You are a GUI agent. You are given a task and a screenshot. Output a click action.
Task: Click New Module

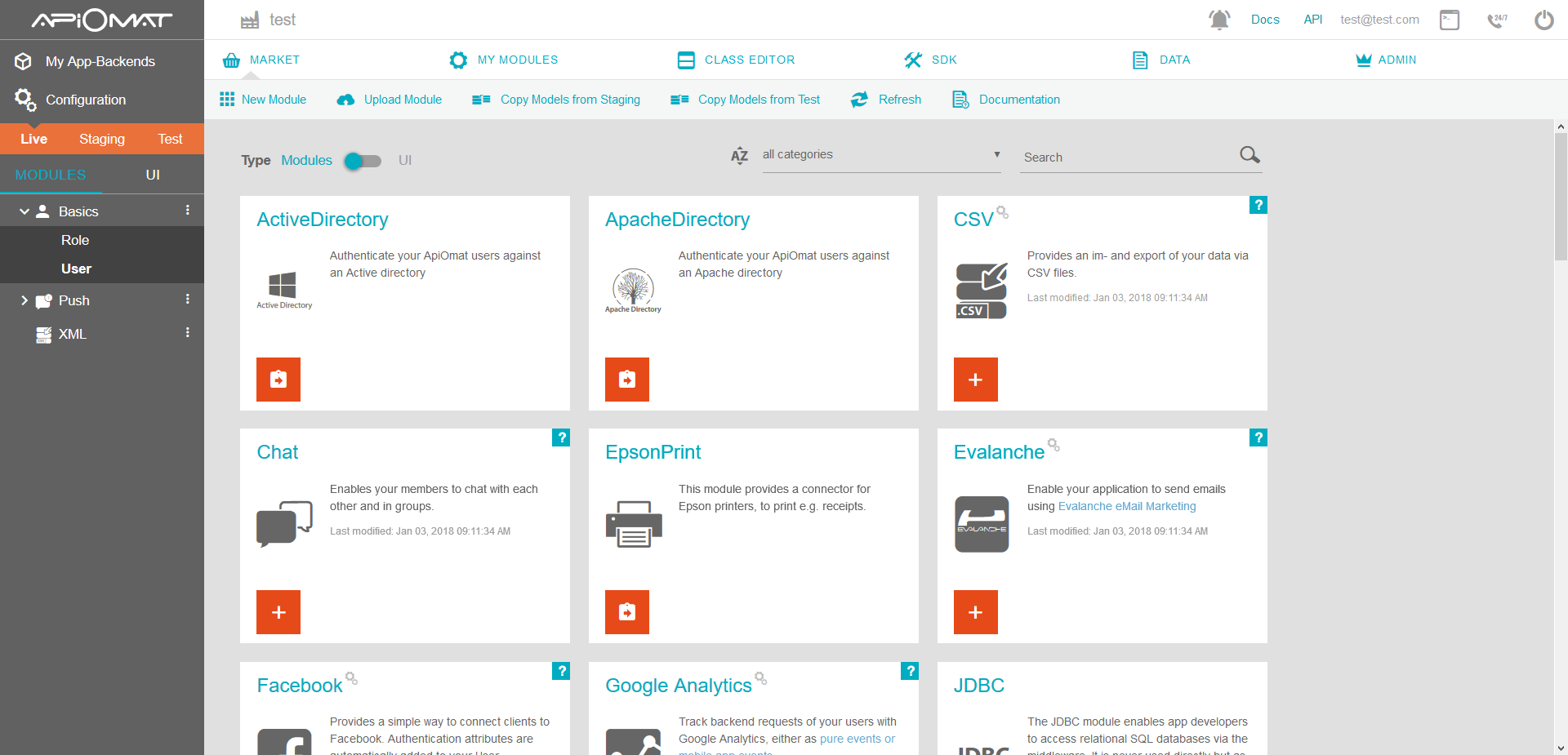coord(263,100)
